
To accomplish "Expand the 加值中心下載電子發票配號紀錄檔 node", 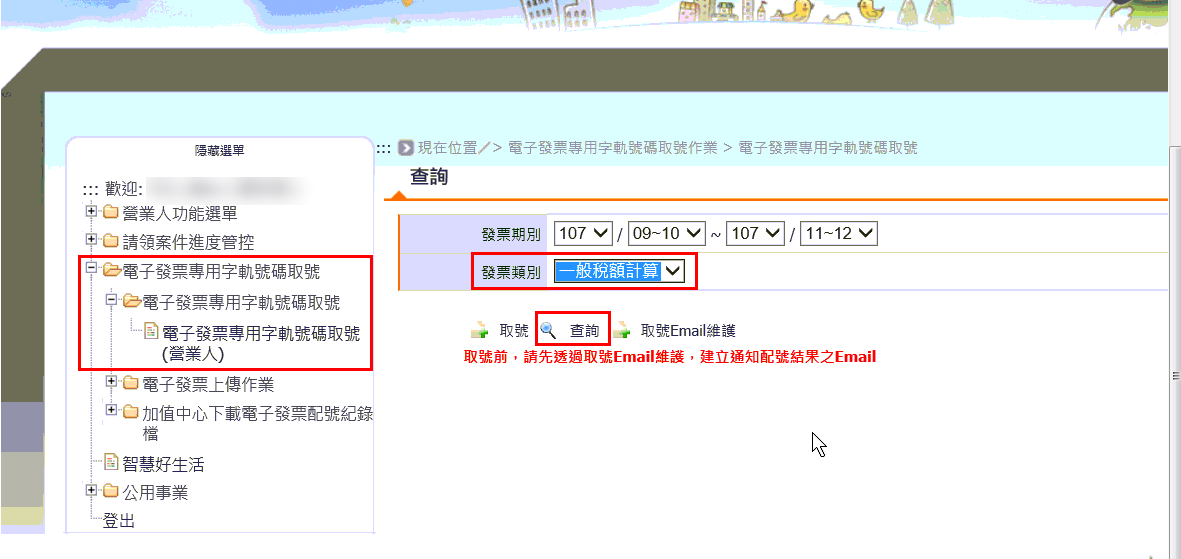I will point(112,410).
